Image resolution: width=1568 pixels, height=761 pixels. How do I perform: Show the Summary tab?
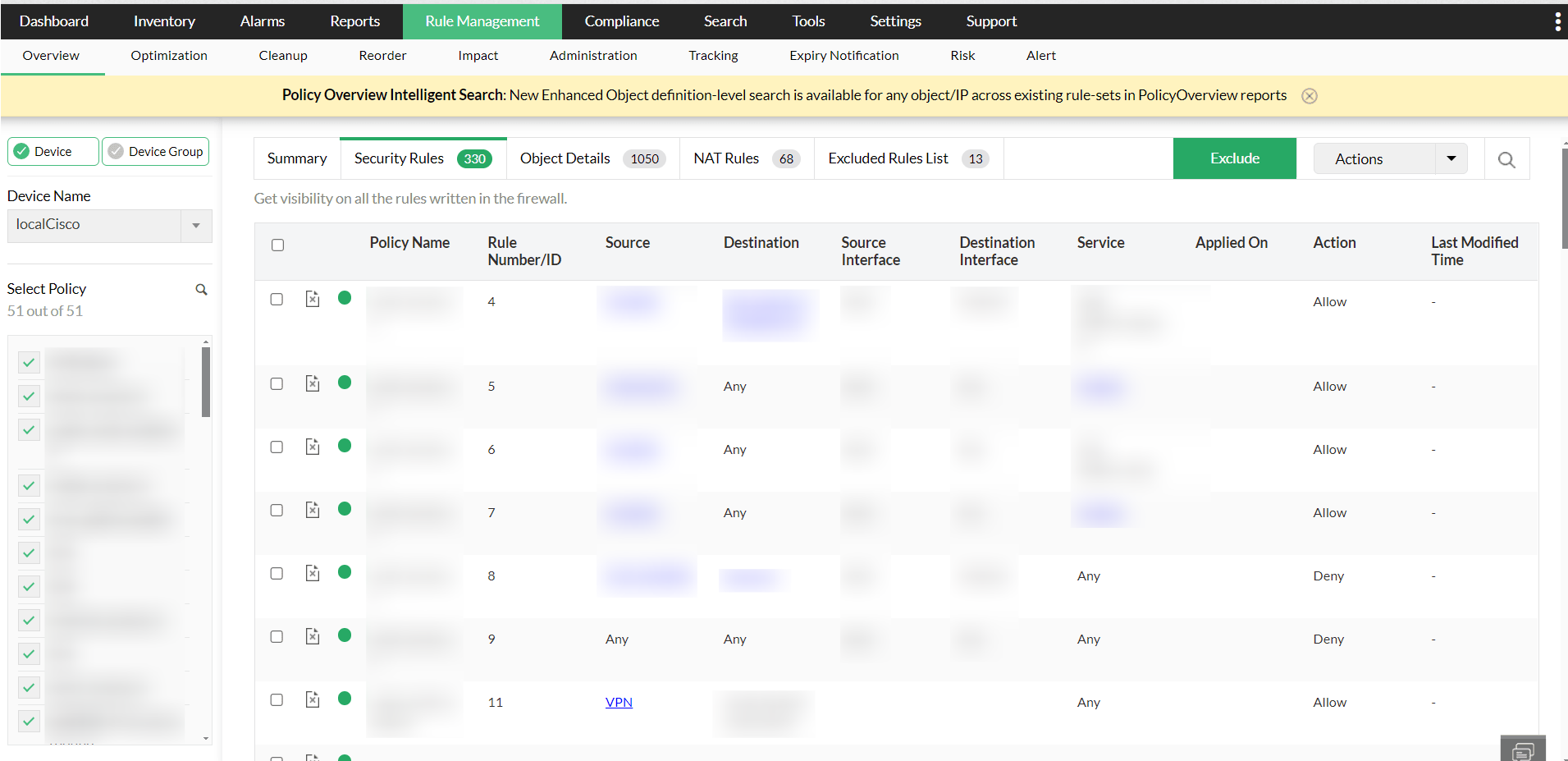coord(297,158)
